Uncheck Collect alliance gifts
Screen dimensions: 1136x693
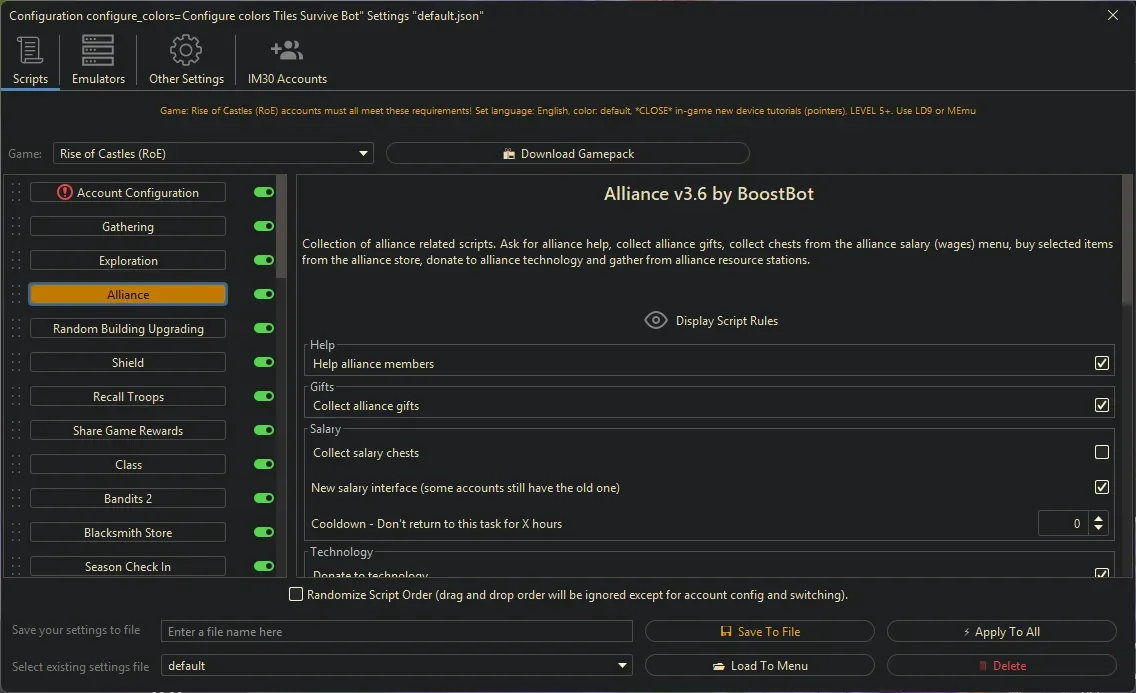click(x=1101, y=405)
